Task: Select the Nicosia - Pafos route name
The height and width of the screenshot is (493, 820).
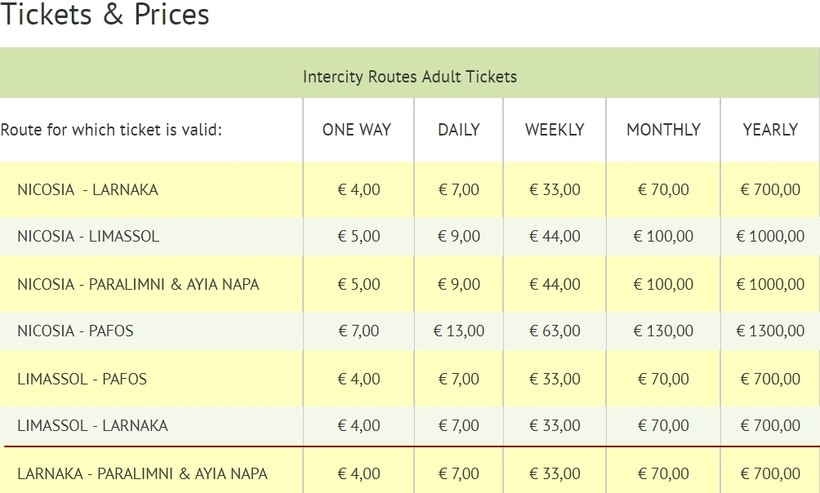Action: tap(75, 331)
